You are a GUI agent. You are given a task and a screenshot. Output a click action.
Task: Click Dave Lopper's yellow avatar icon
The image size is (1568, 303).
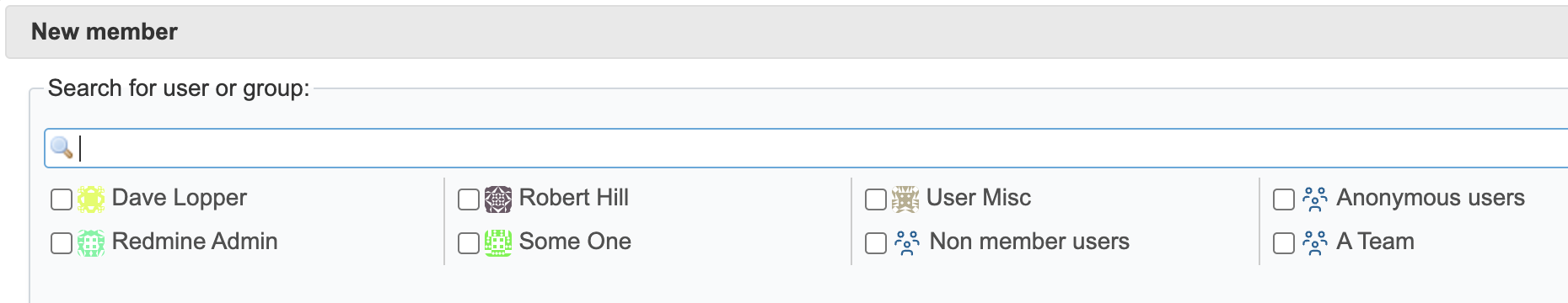click(91, 199)
